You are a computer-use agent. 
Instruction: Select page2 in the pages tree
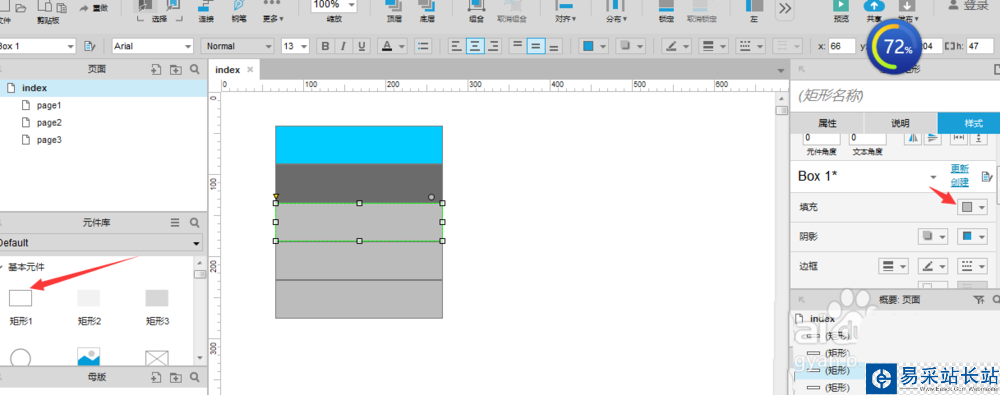tap(49, 123)
